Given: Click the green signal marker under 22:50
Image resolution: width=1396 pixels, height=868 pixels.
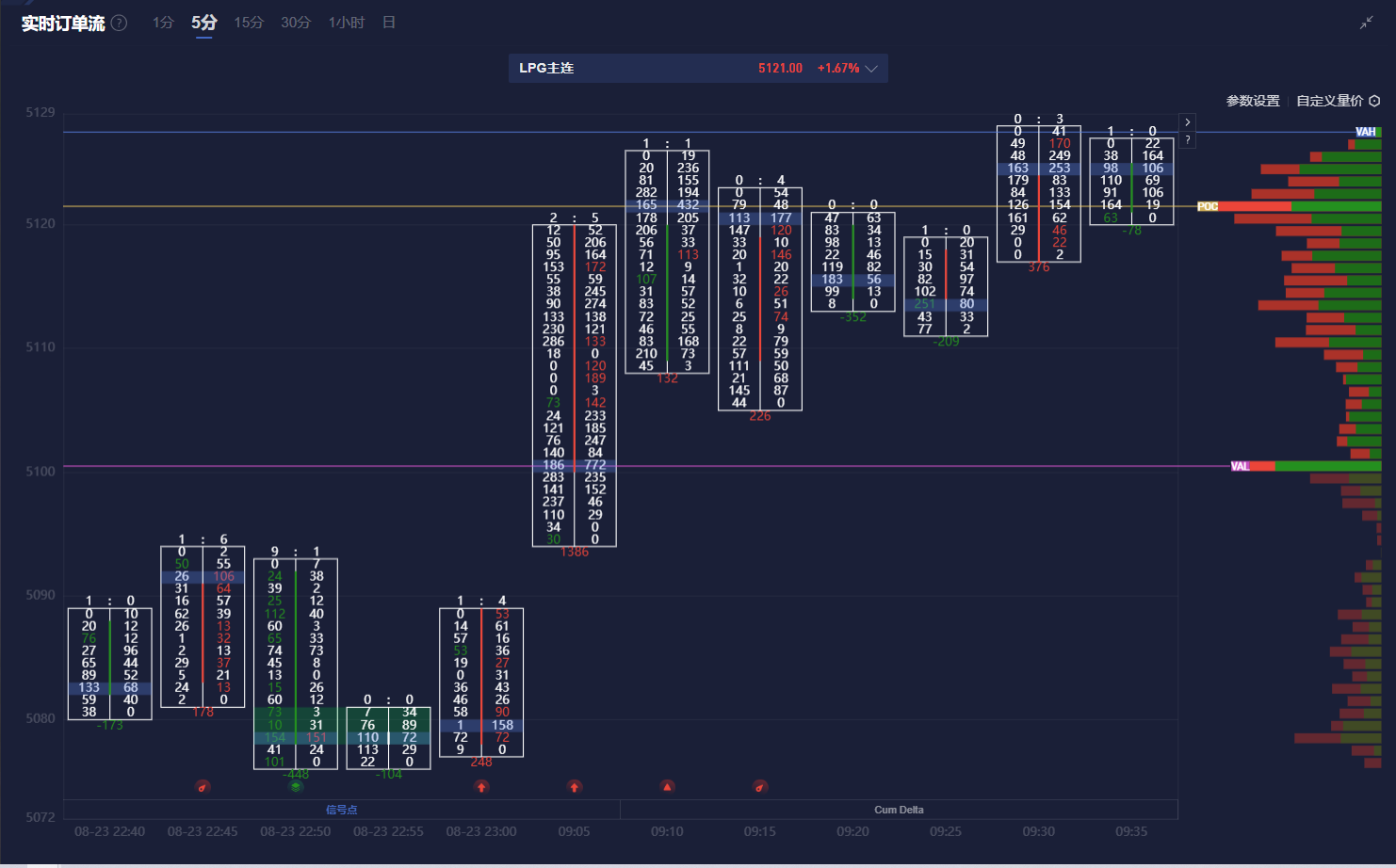Looking at the screenshot, I should click(x=296, y=786).
